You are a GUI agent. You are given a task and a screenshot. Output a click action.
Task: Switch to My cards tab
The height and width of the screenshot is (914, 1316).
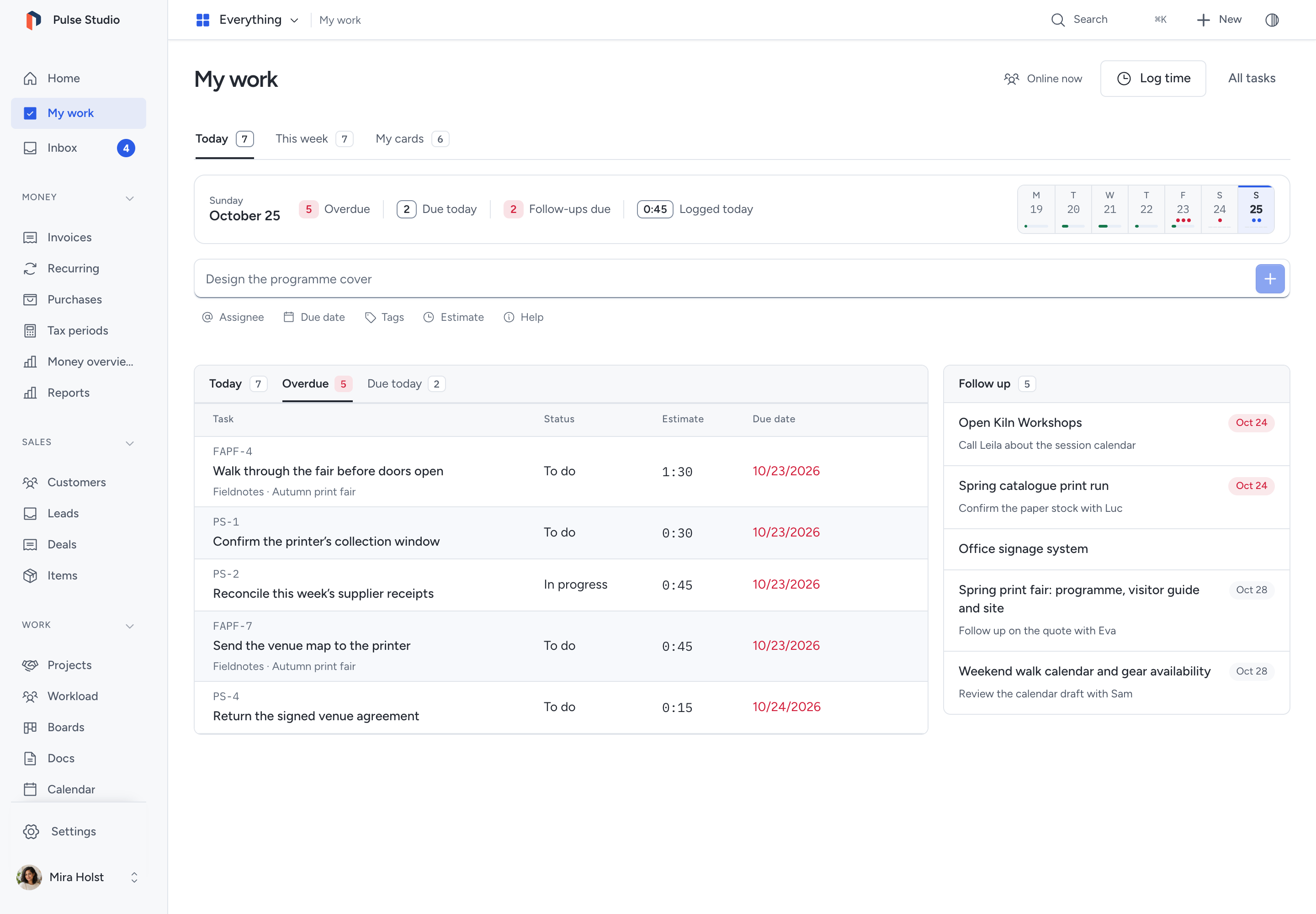coord(412,139)
